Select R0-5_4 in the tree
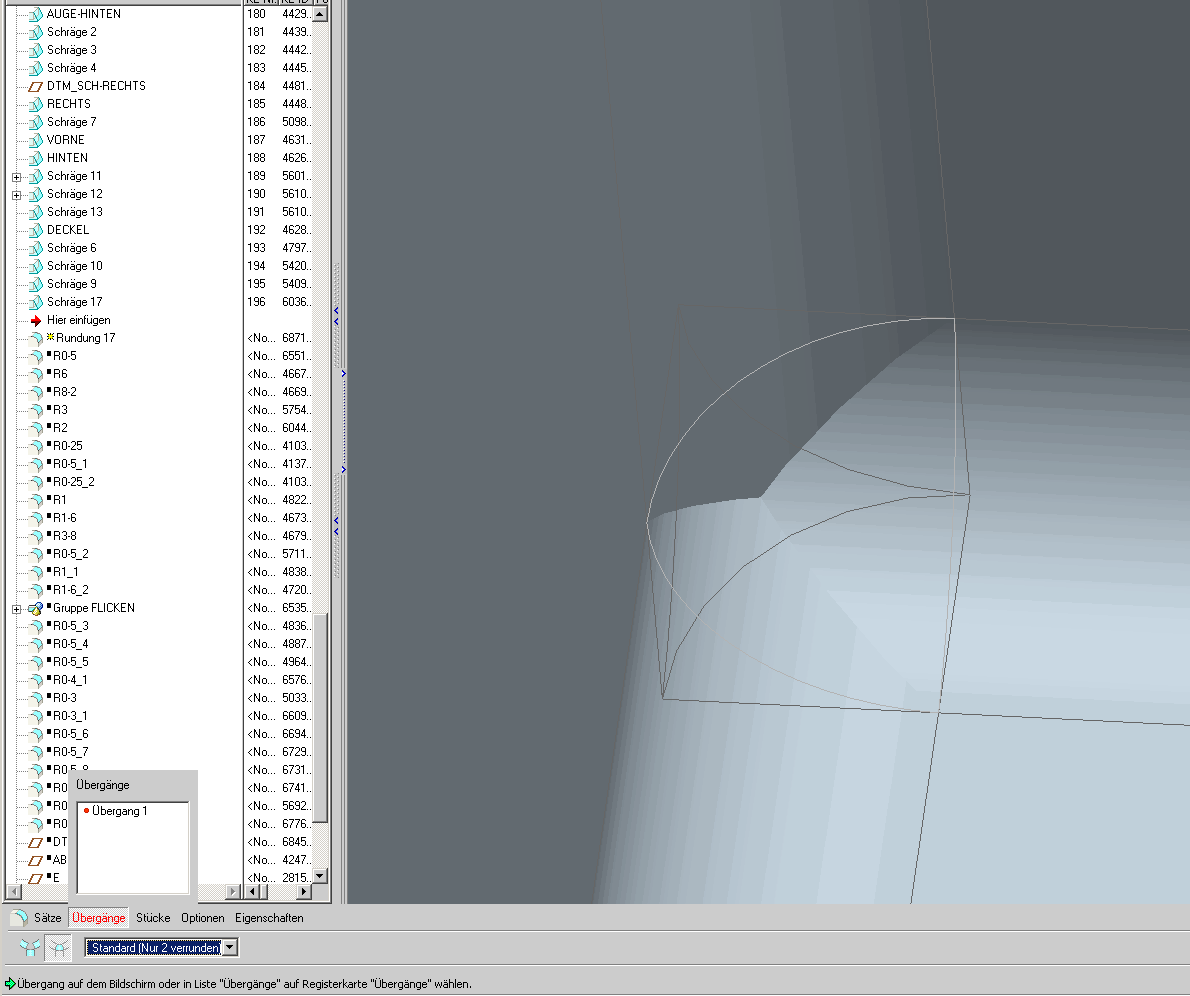The image size is (1190, 996). [x=71, y=644]
